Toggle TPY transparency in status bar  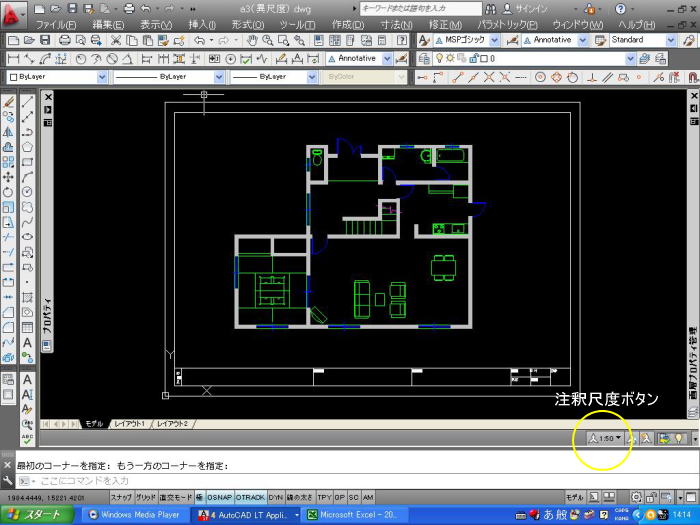pyautogui.click(x=325, y=497)
